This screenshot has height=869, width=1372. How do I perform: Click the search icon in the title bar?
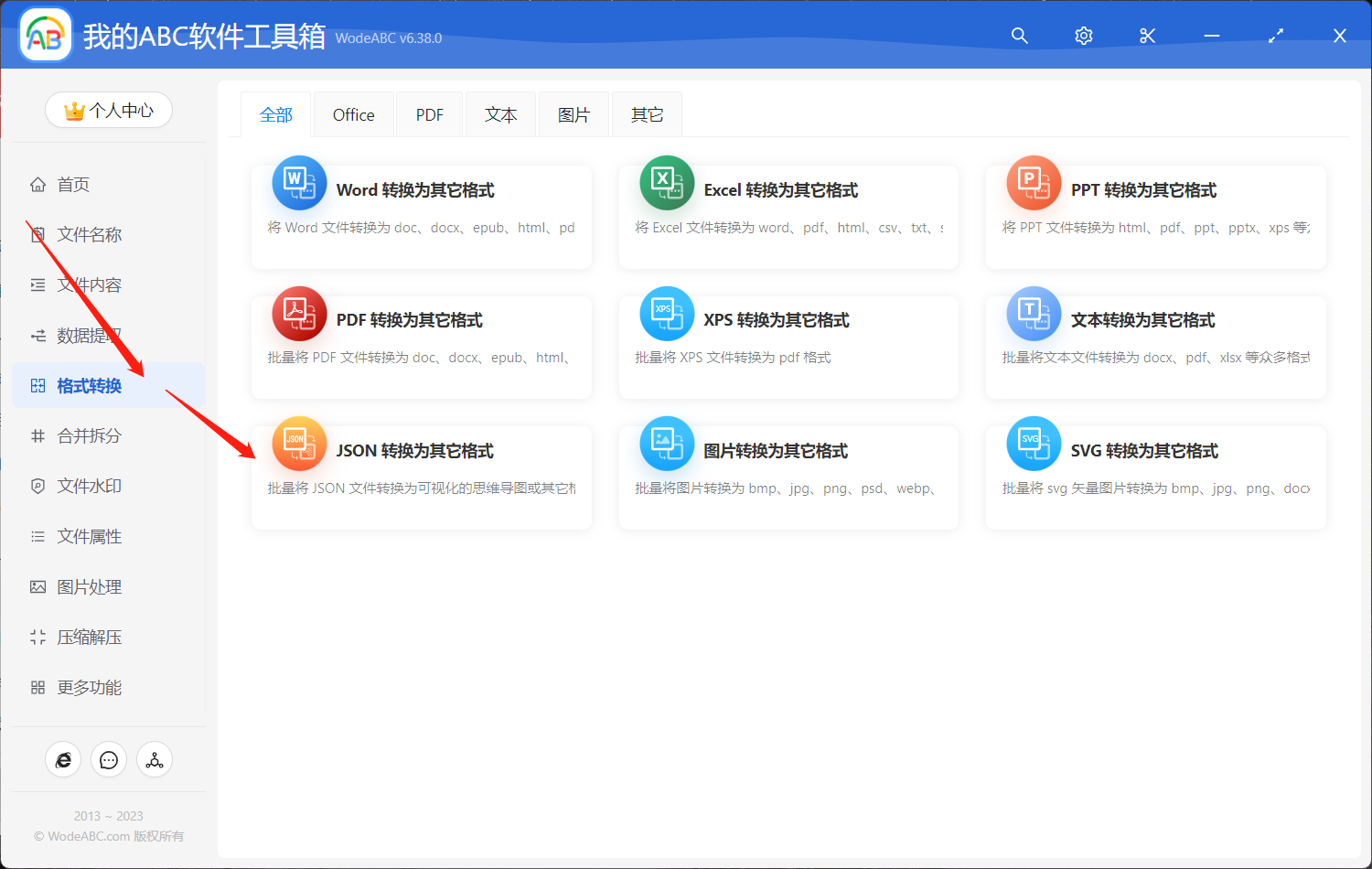click(1019, 36)
